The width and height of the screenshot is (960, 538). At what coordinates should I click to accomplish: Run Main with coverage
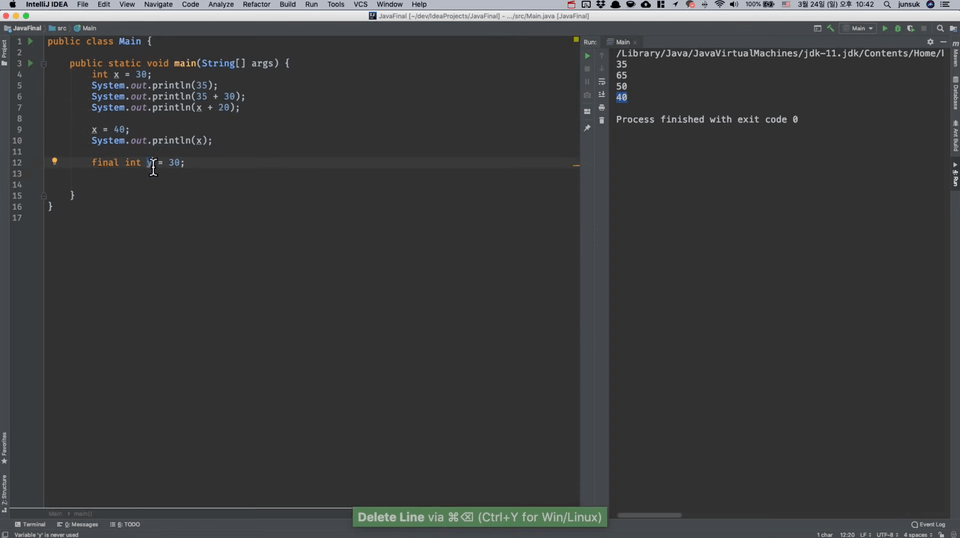pos(910,28)
